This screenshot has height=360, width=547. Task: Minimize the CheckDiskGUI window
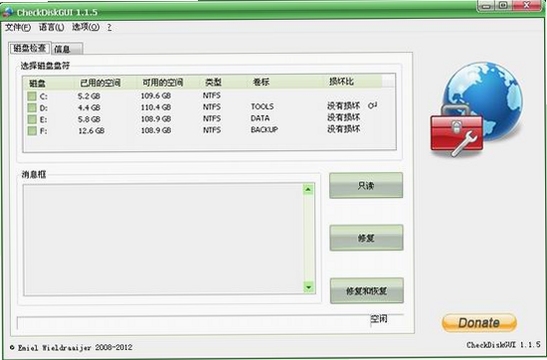click(486, 6)
